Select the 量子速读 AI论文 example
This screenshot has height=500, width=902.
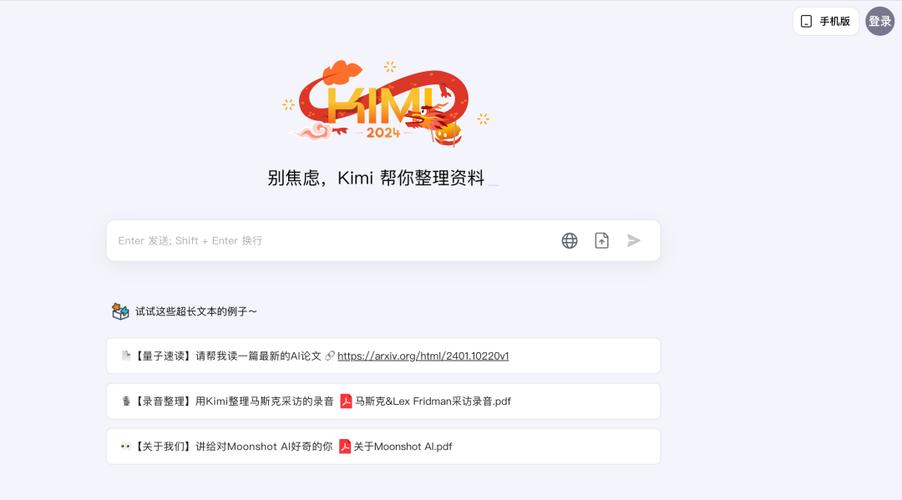click(383, 356)
